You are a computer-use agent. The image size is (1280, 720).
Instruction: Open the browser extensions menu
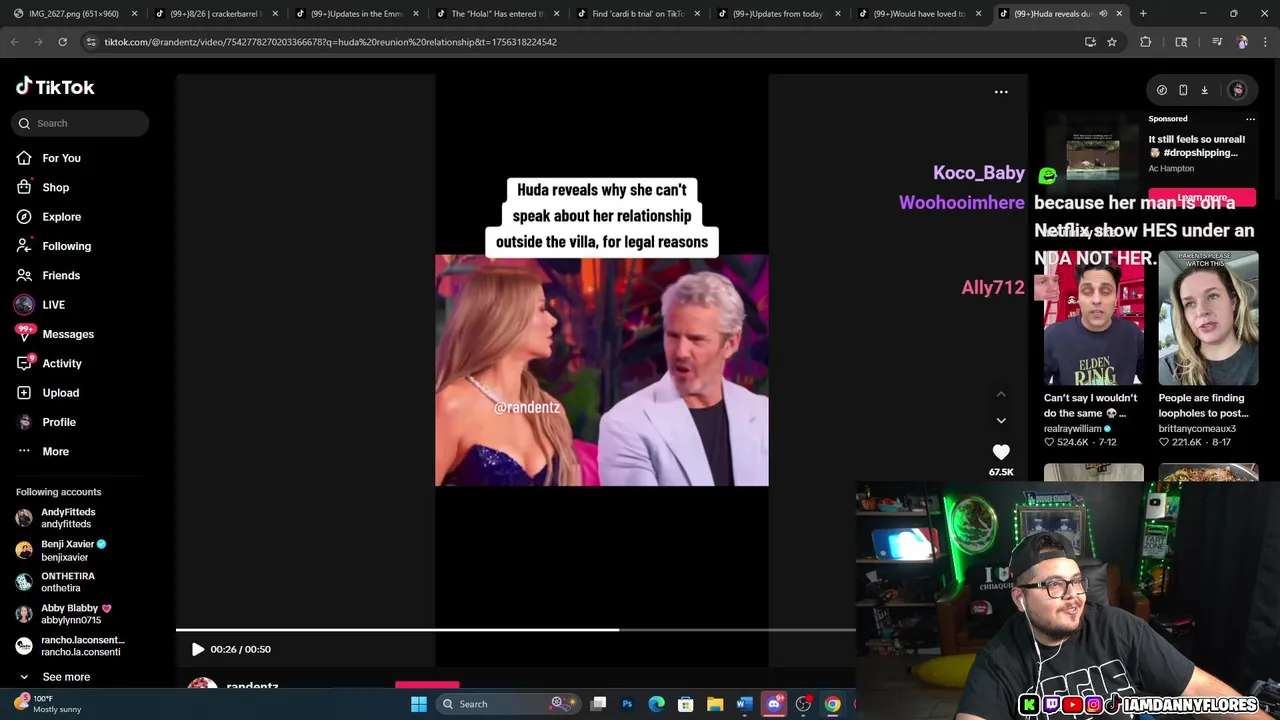pos(1146,42)
